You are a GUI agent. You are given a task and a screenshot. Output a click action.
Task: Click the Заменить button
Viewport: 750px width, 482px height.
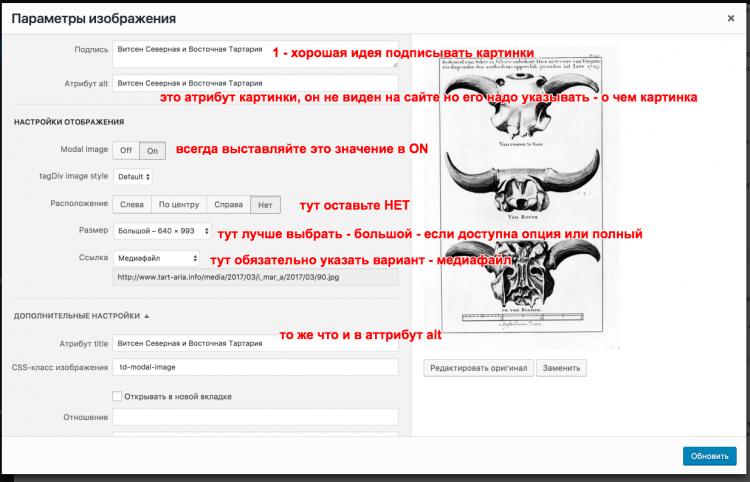point(562,368)
